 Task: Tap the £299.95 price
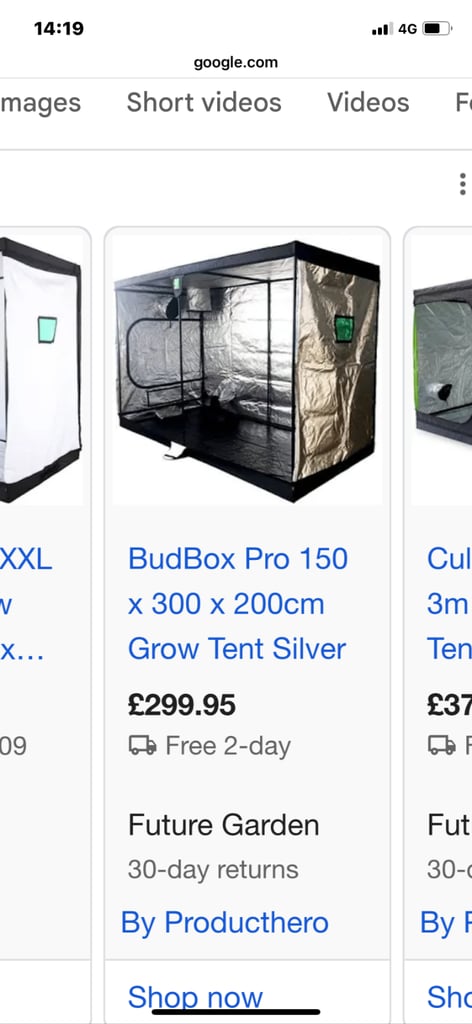[181, 705]
